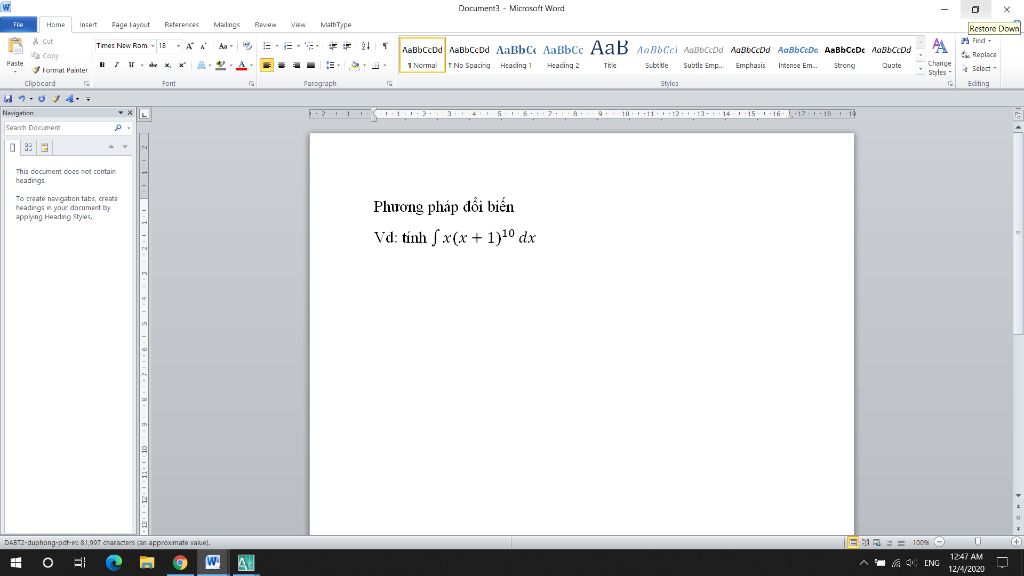The width and height of the screenshot is (1024, 576).
Task: Shrink the font size
Action: pyautogui.click(x=203, y=46)
